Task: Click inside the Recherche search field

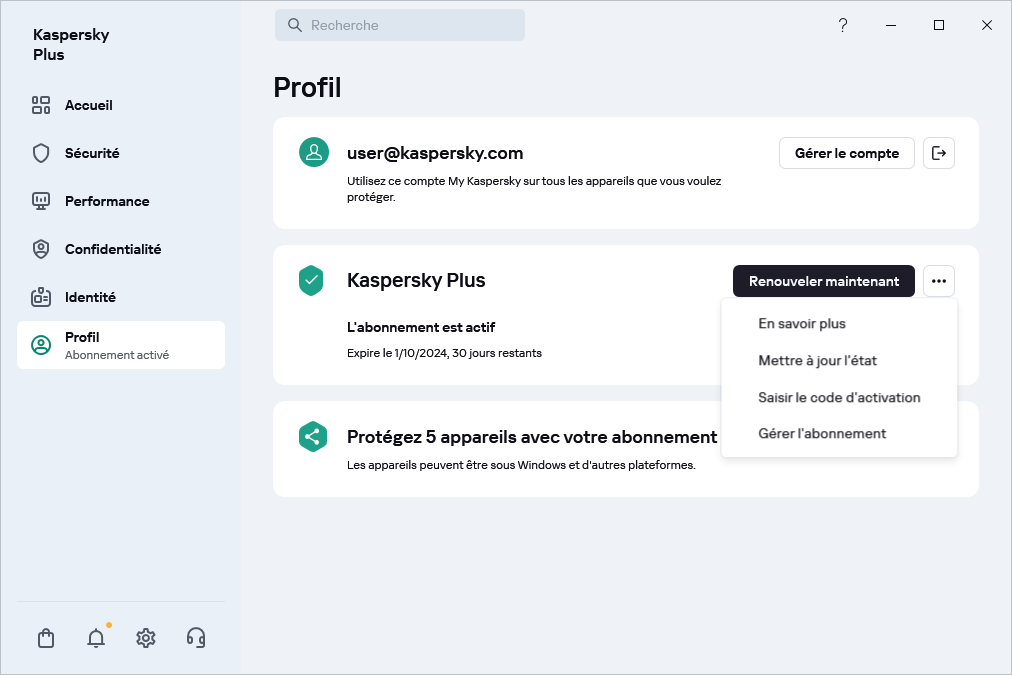Action: pos(400,26)
